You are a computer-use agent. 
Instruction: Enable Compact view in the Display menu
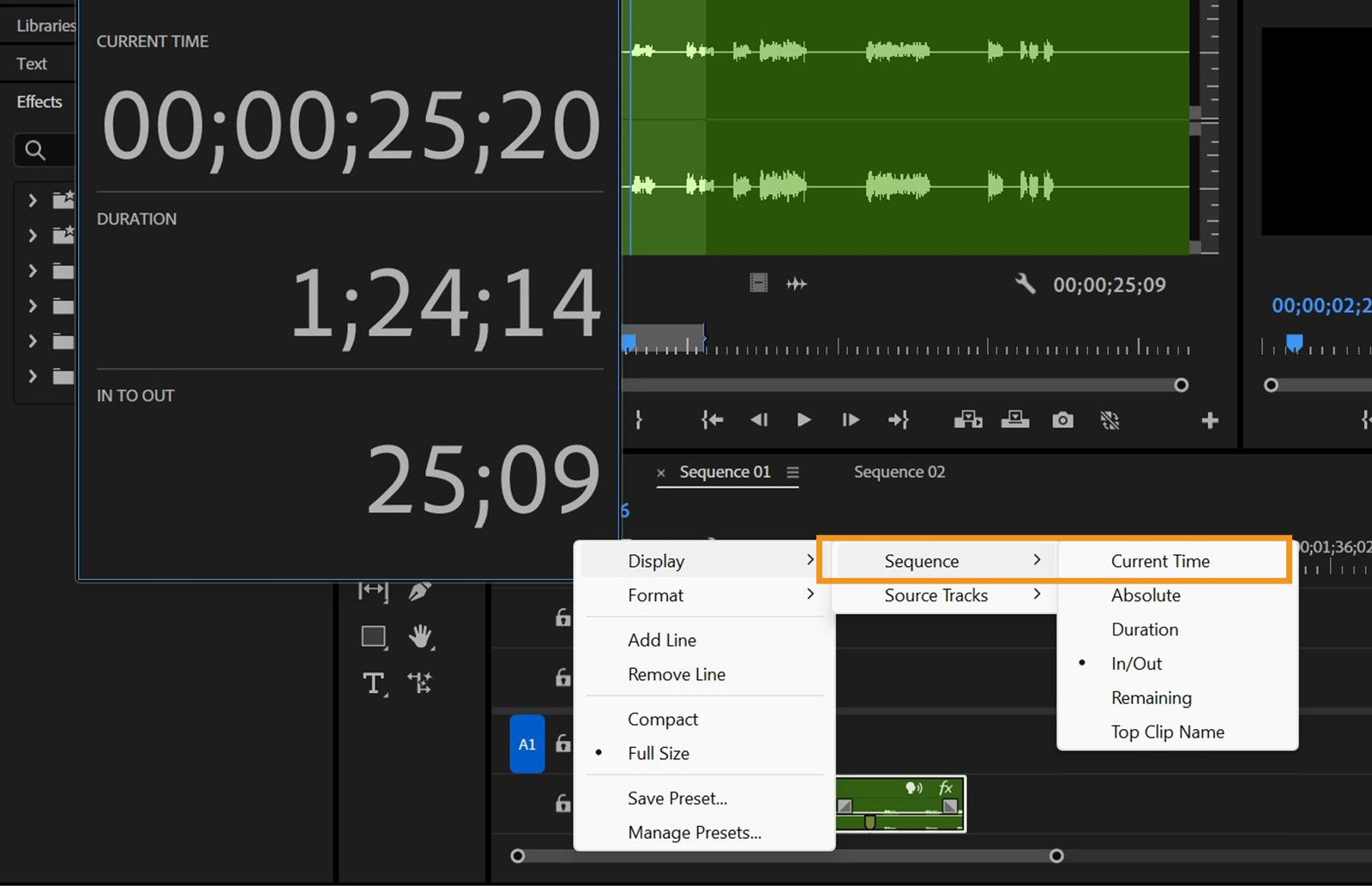point(662,719)
